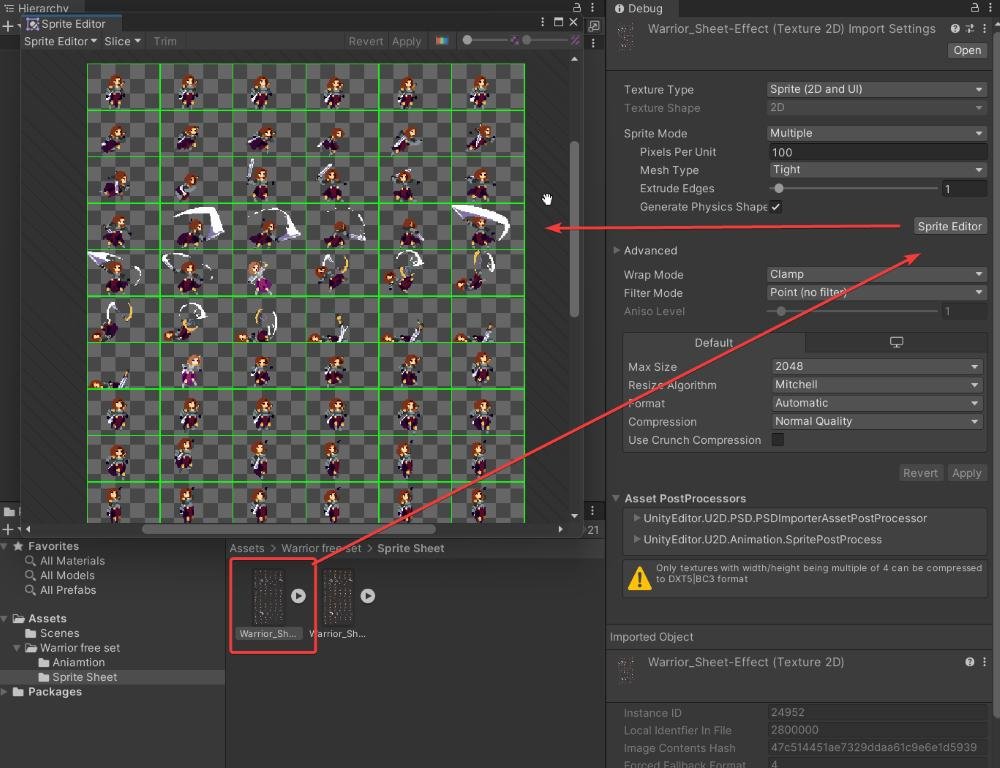Enable Use Crunch Compression checkbox

[x=778, y=439]
